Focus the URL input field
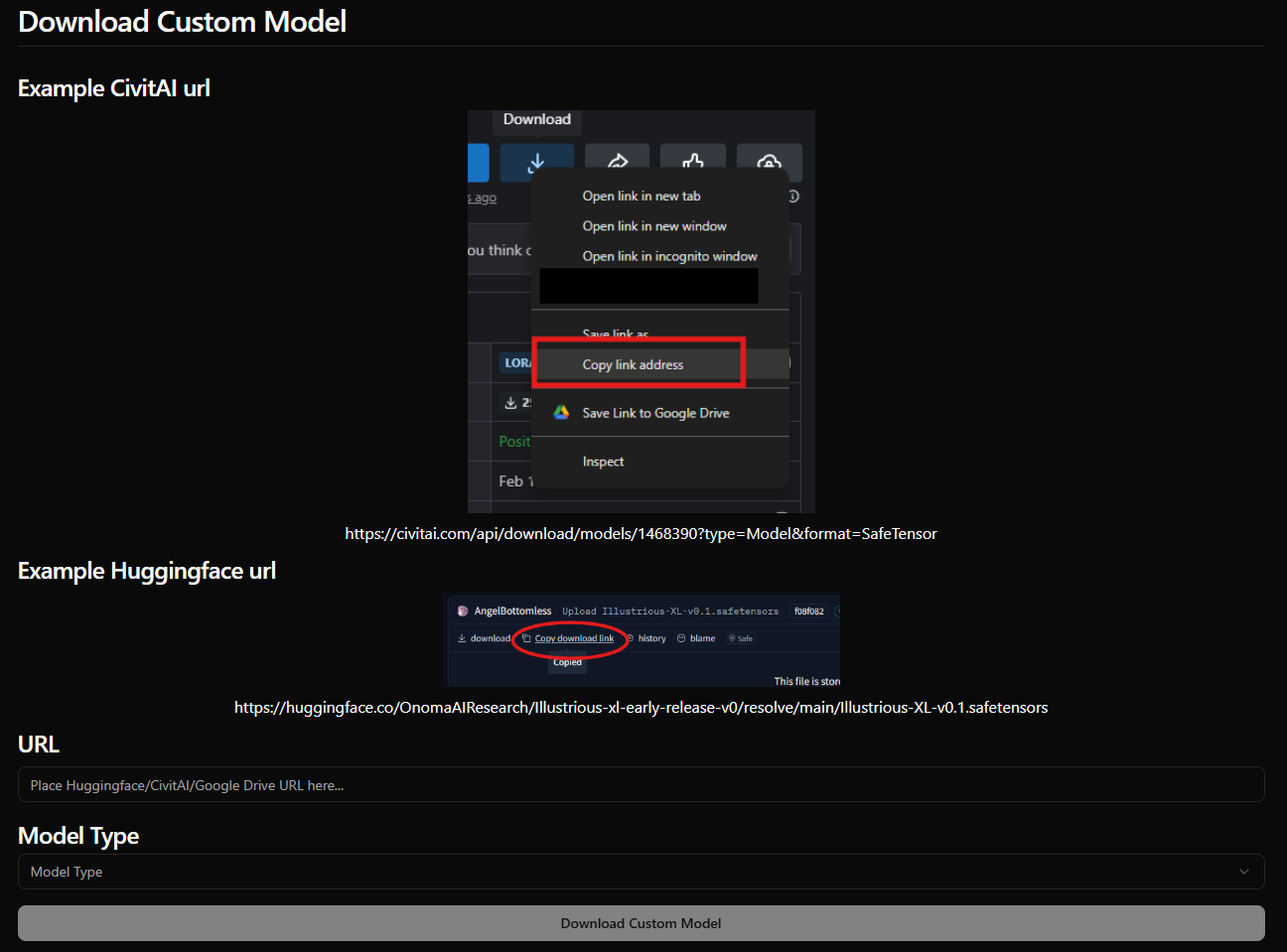 (641, 785)
